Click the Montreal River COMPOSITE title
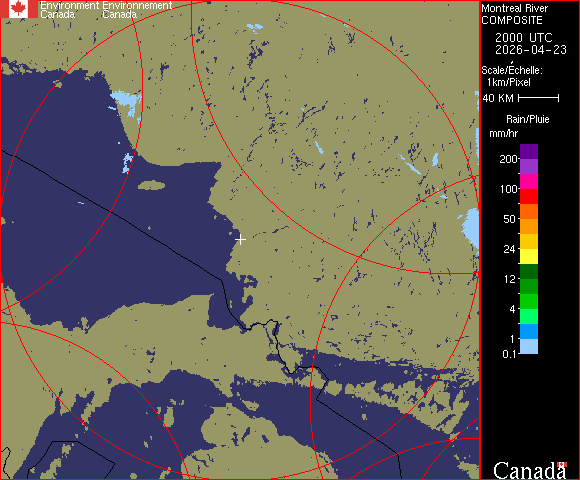 point(514,14)
